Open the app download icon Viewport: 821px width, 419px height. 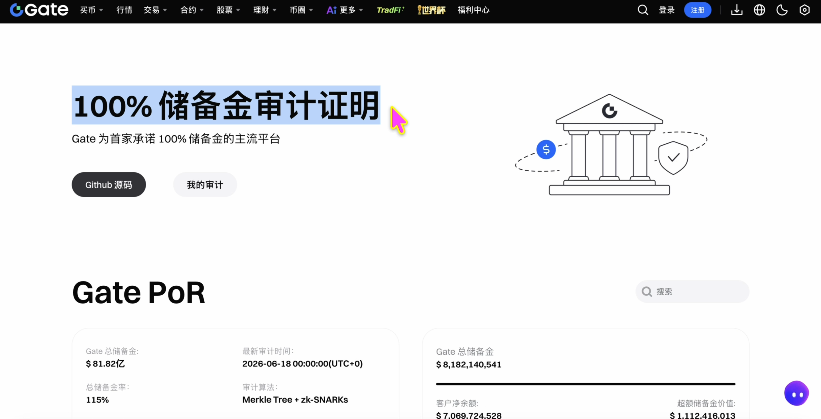pos(737,10)
